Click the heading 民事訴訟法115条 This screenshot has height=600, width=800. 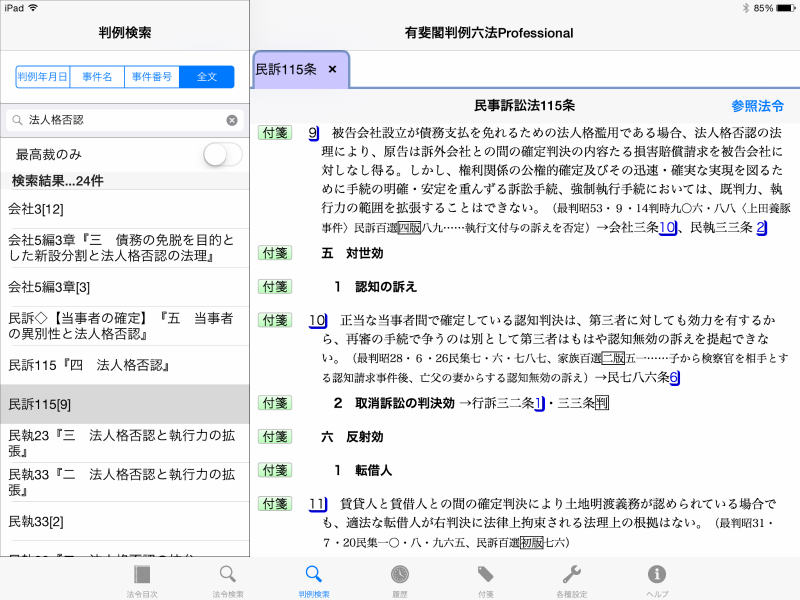pos(524,106)
